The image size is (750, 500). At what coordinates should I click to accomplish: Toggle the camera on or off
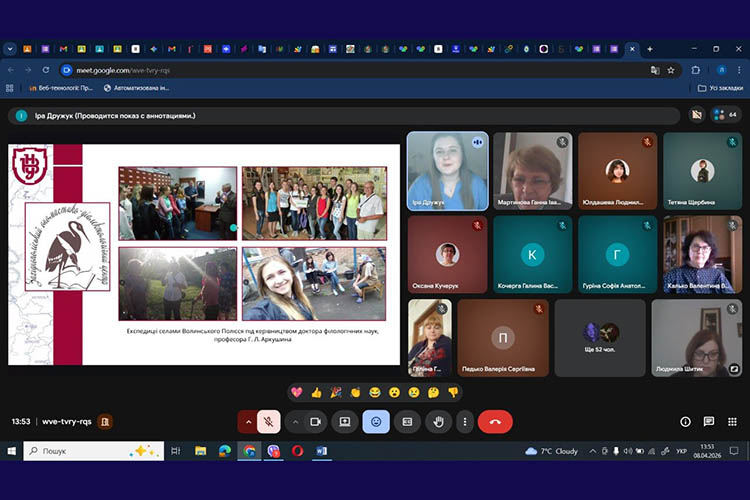(x=315, y=422)
